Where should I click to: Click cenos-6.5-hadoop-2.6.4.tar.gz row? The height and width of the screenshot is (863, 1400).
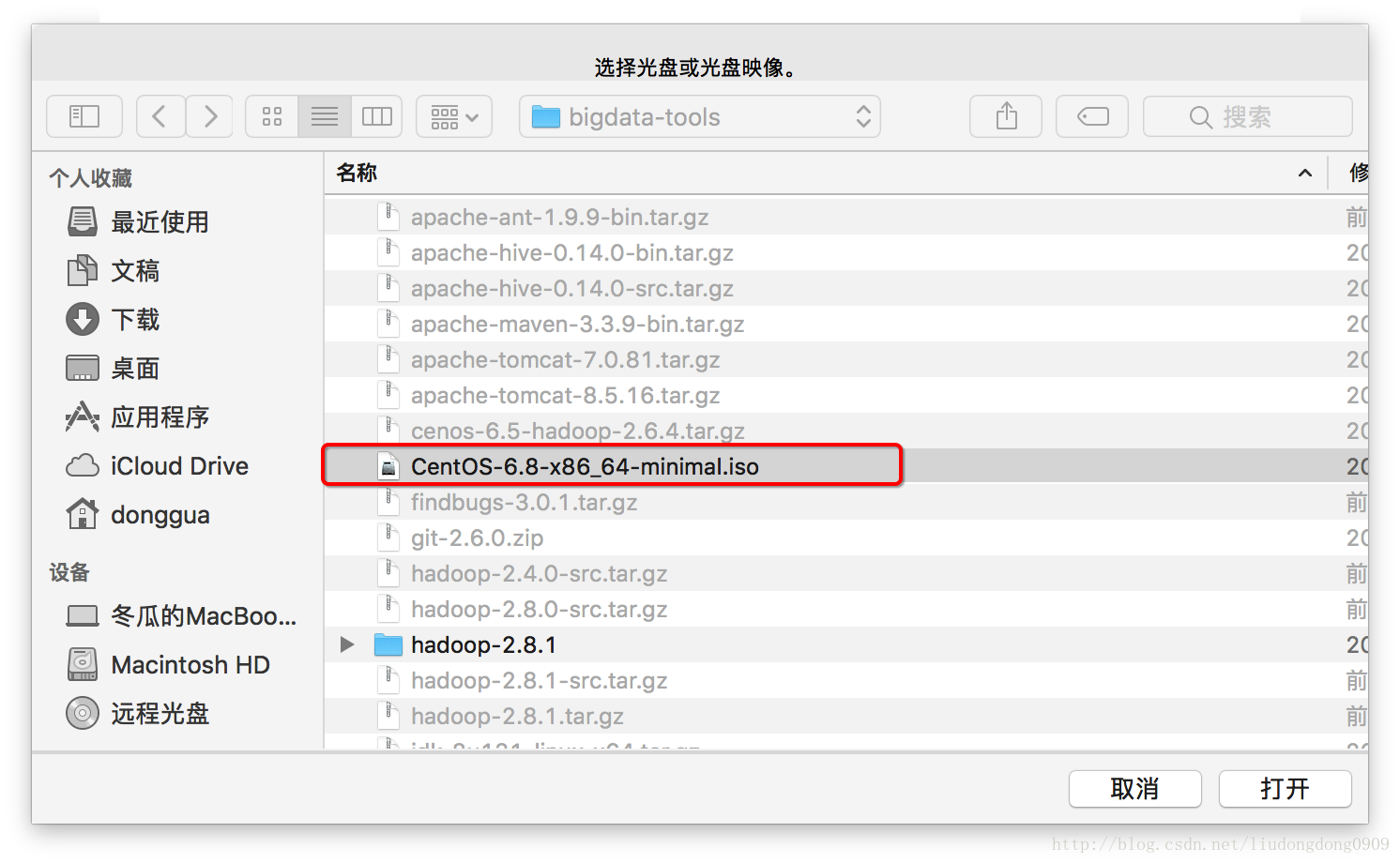(846, 431)
